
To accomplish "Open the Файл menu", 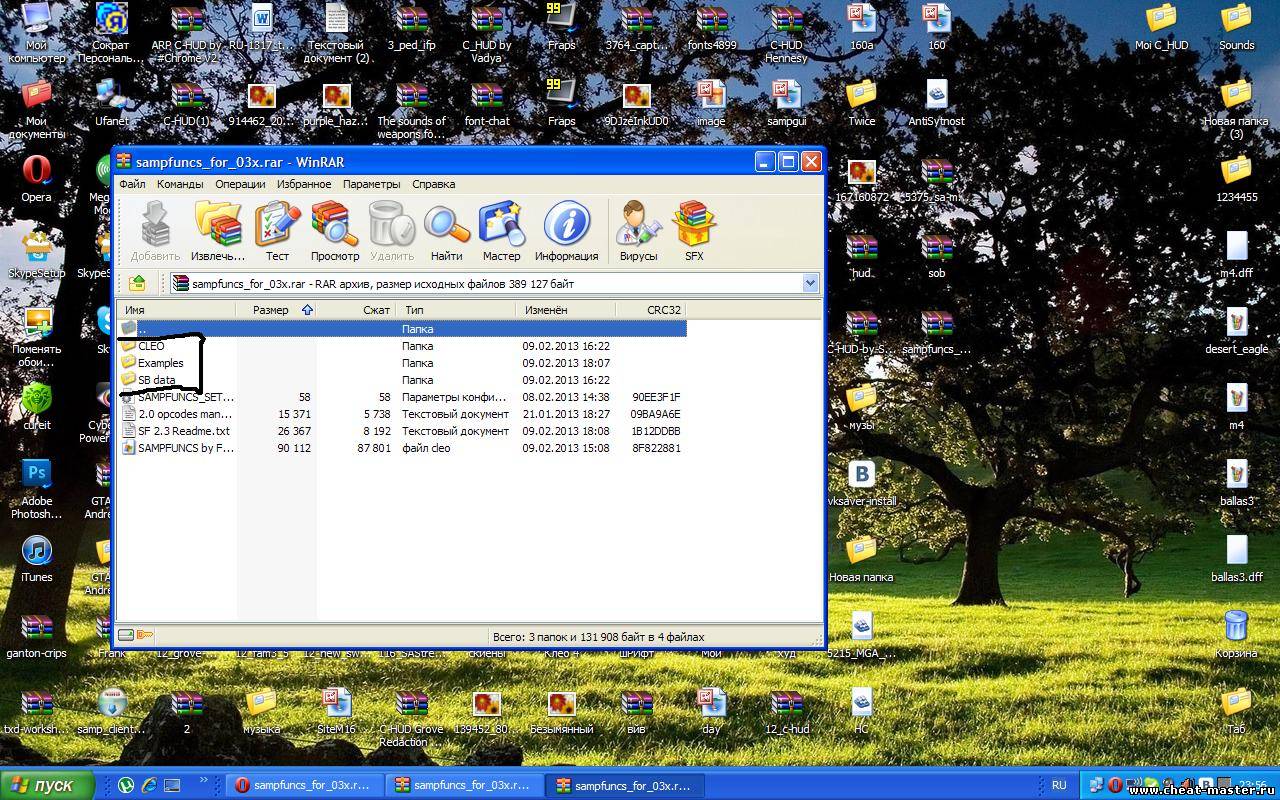I will [x=132, y=184].
